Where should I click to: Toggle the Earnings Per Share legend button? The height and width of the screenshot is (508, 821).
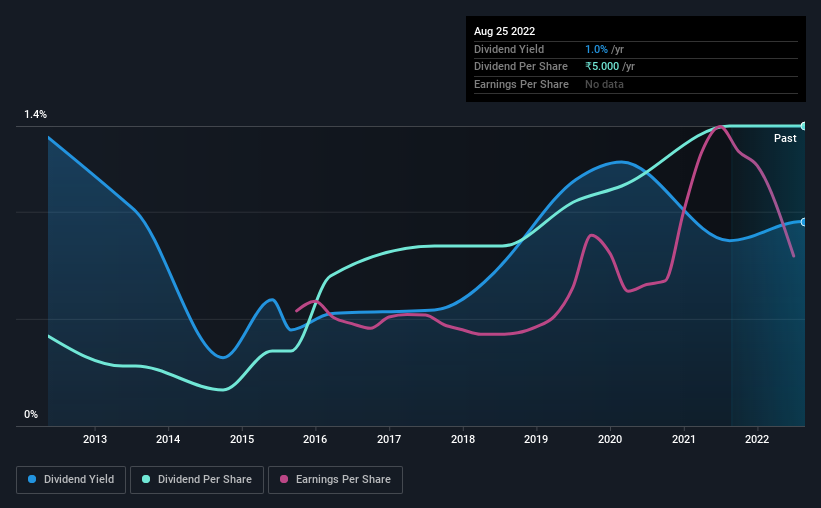point(335,480)
